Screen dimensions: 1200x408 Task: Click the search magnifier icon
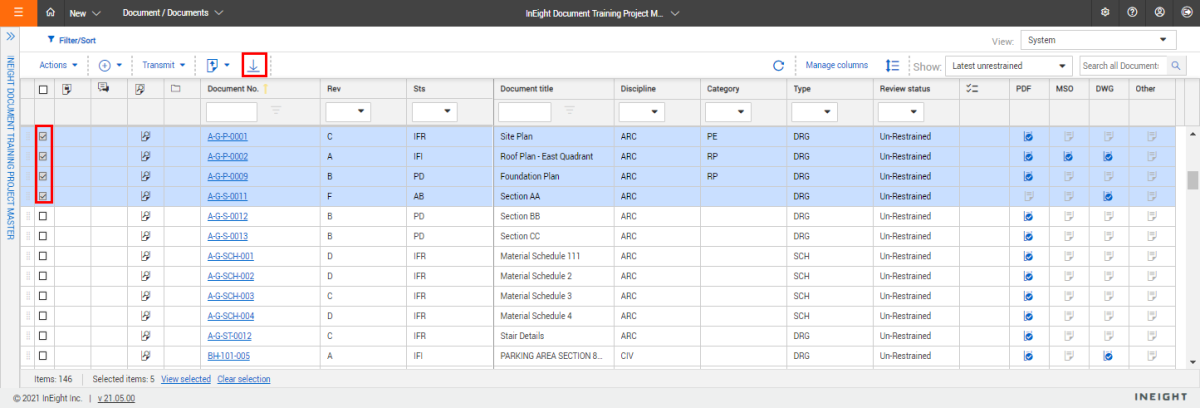(1177, 66)
